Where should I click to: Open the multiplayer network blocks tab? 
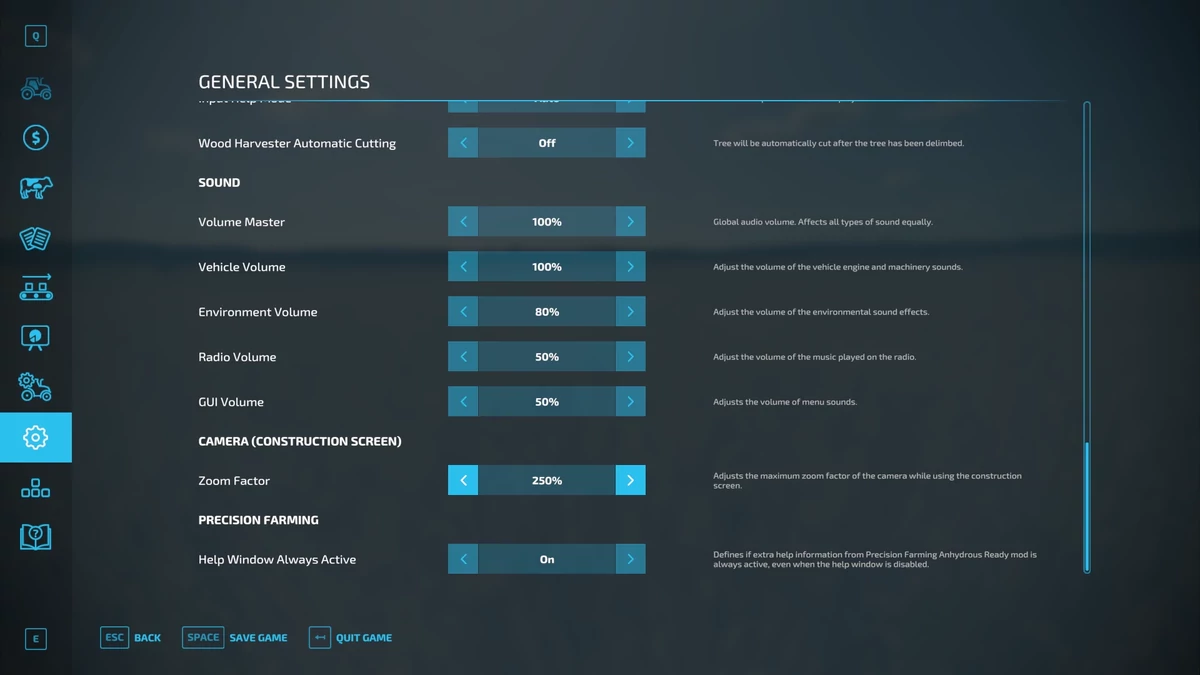pos(36,488)
